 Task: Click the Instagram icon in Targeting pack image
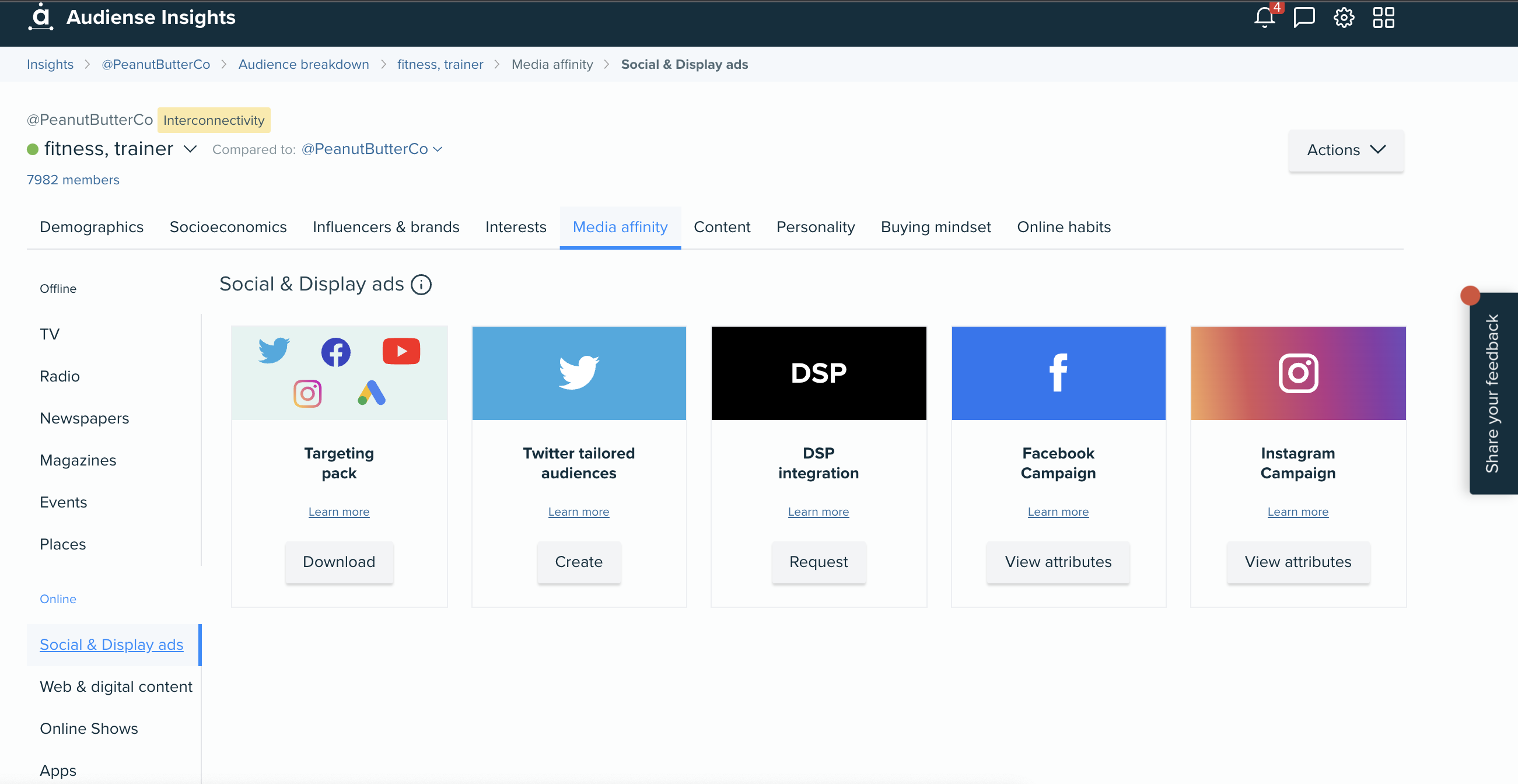click(x=307, y=394)
